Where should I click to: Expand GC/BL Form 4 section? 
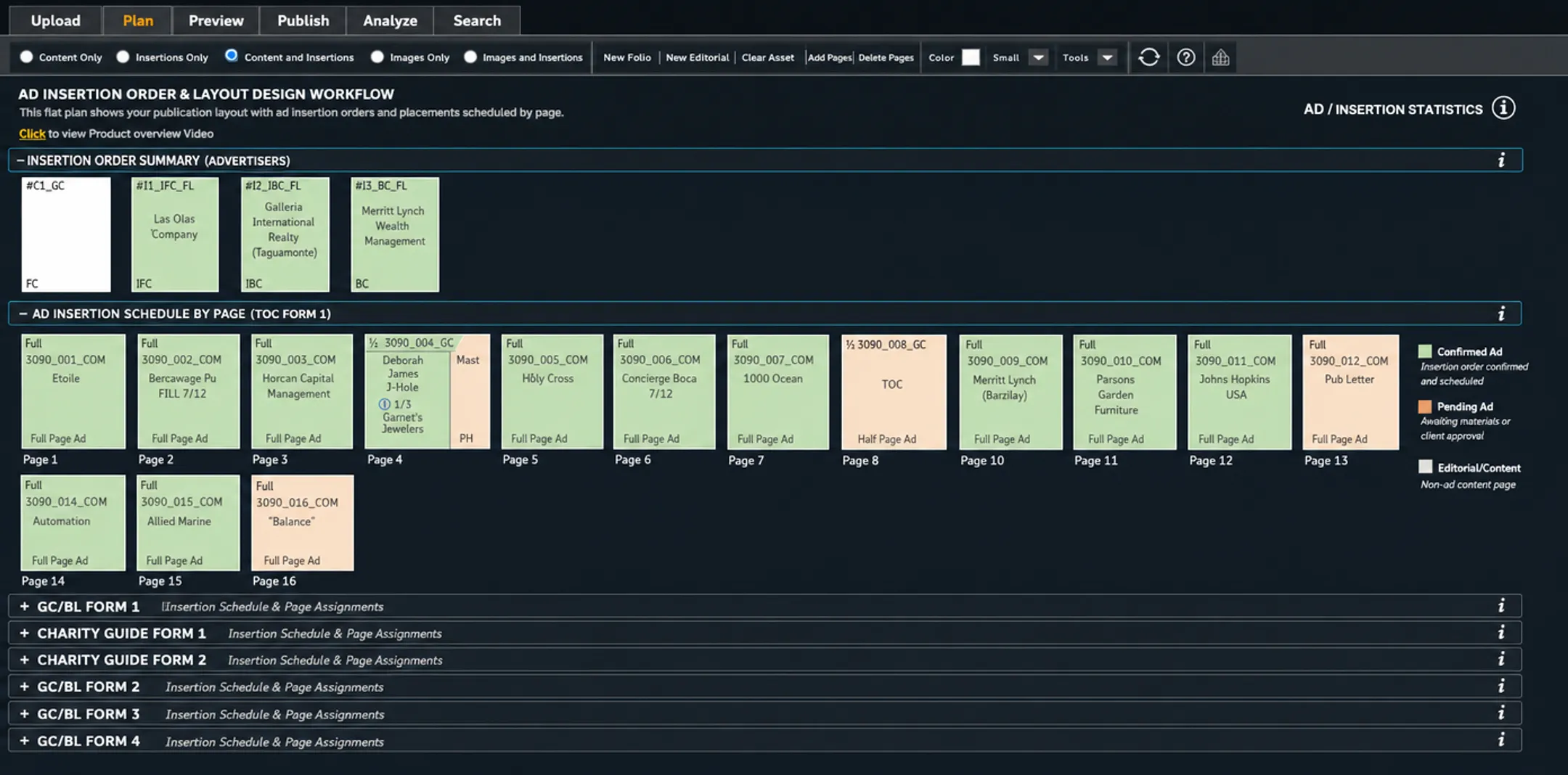pos(25,741)
